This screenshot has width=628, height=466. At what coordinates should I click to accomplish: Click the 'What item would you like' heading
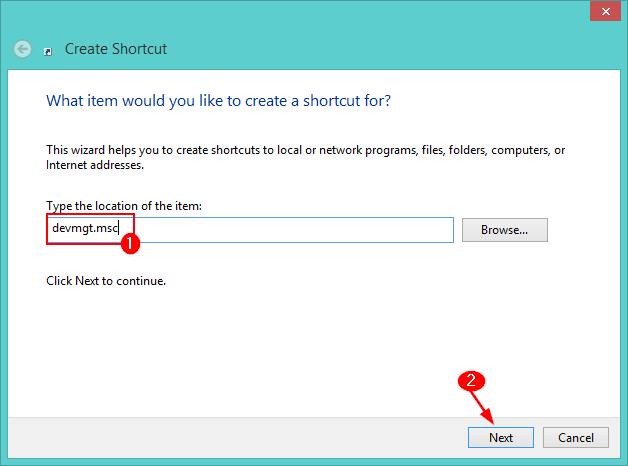coord(218,101)
